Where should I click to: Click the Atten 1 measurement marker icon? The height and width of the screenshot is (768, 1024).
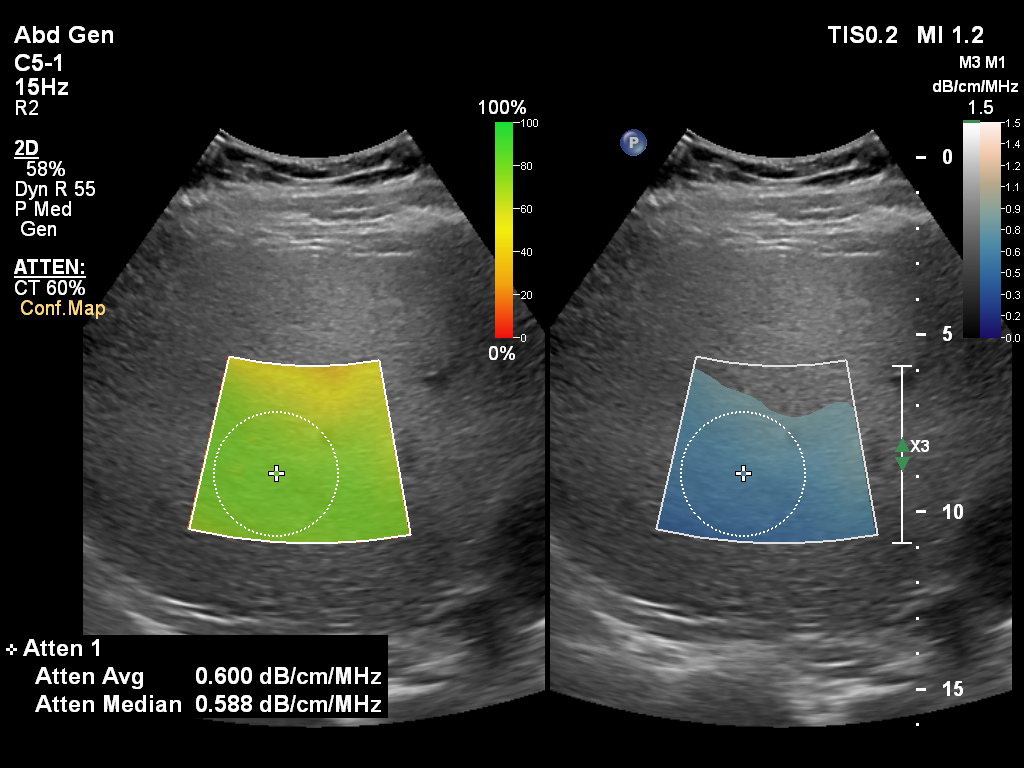click(11, 650)
